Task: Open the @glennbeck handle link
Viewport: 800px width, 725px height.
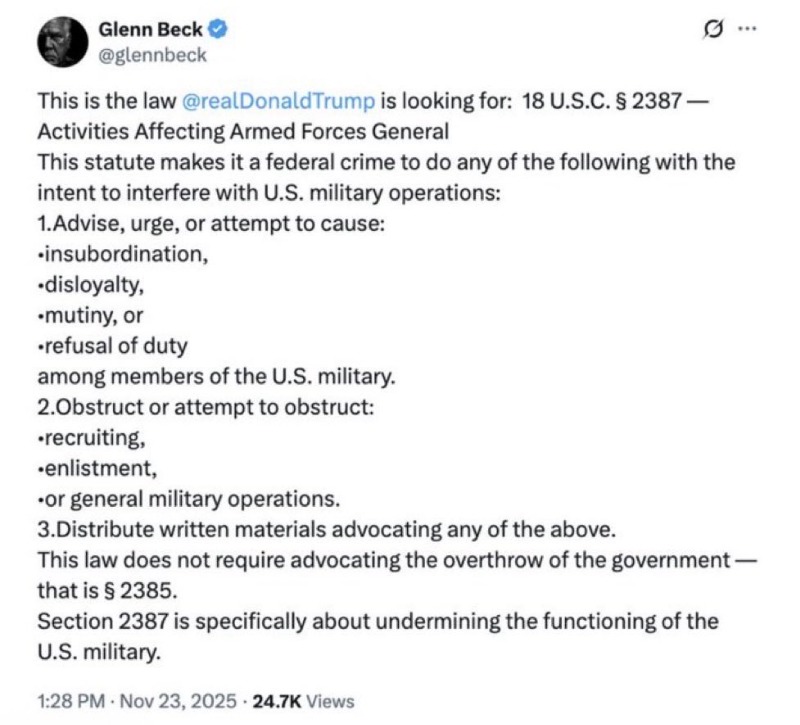Action: coord(153,55)
